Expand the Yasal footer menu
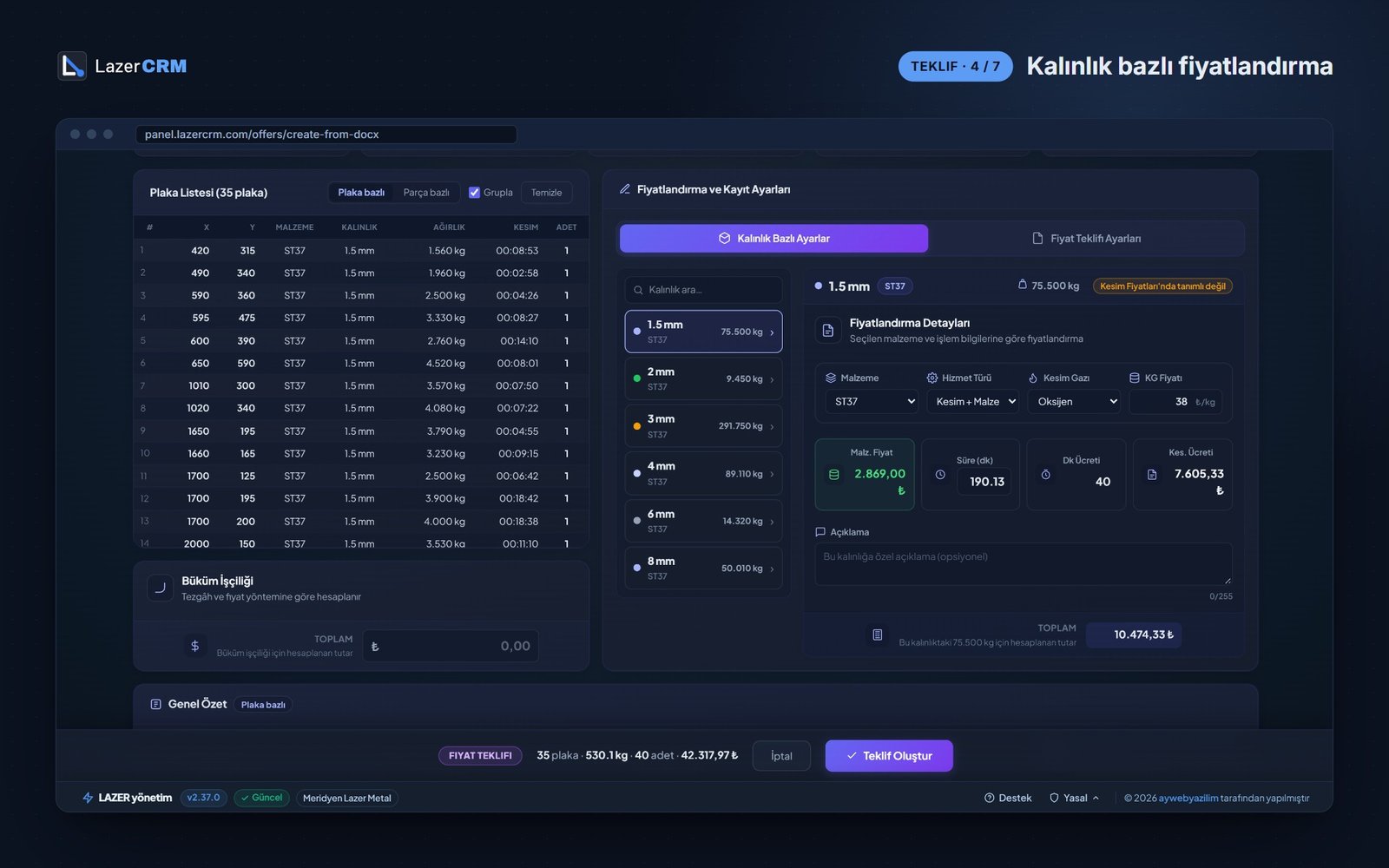Viewport: 1389px width, 868px height. [x=1075, y=798]
